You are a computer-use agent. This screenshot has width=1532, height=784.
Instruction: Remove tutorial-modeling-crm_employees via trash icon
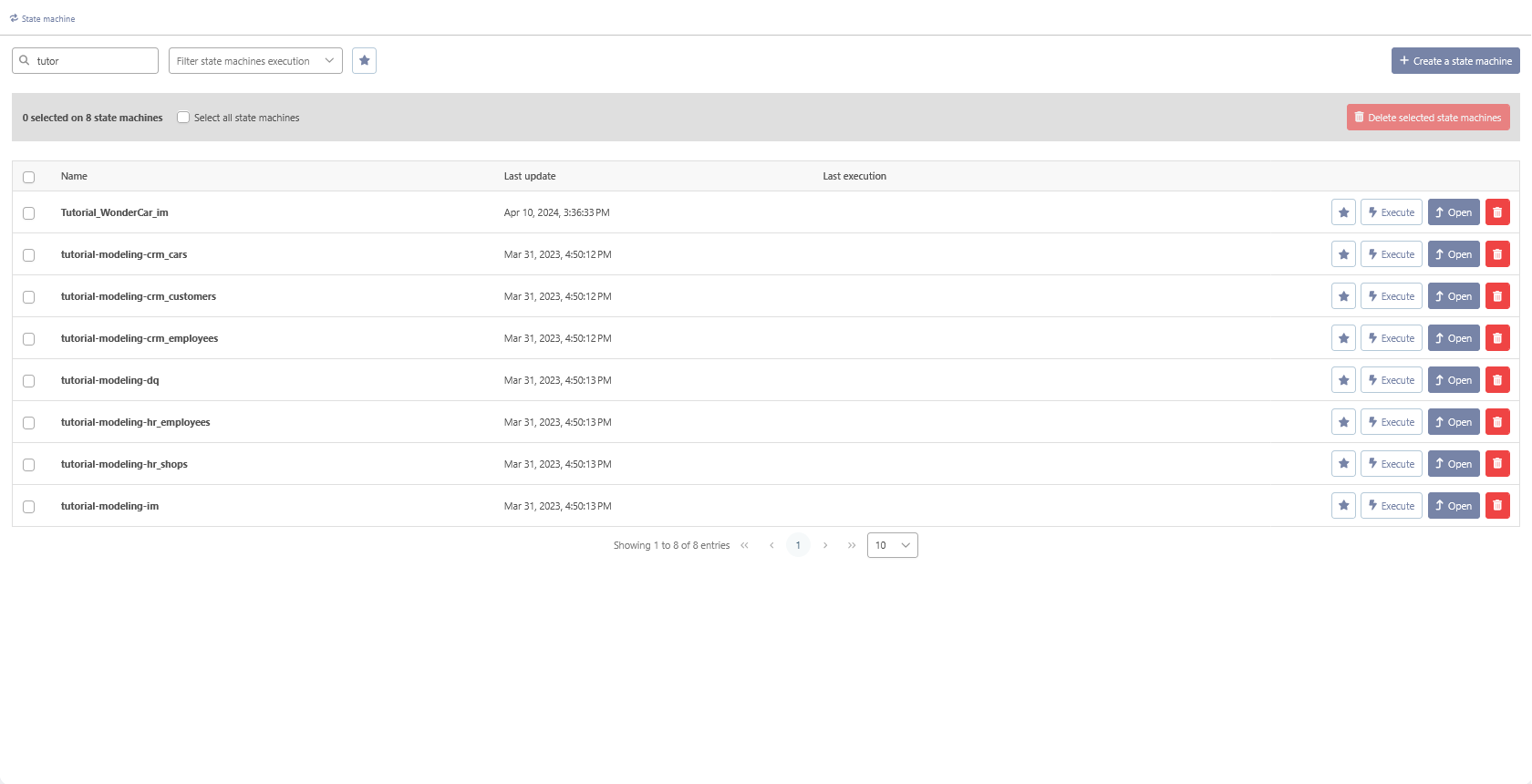(1497, 338)
